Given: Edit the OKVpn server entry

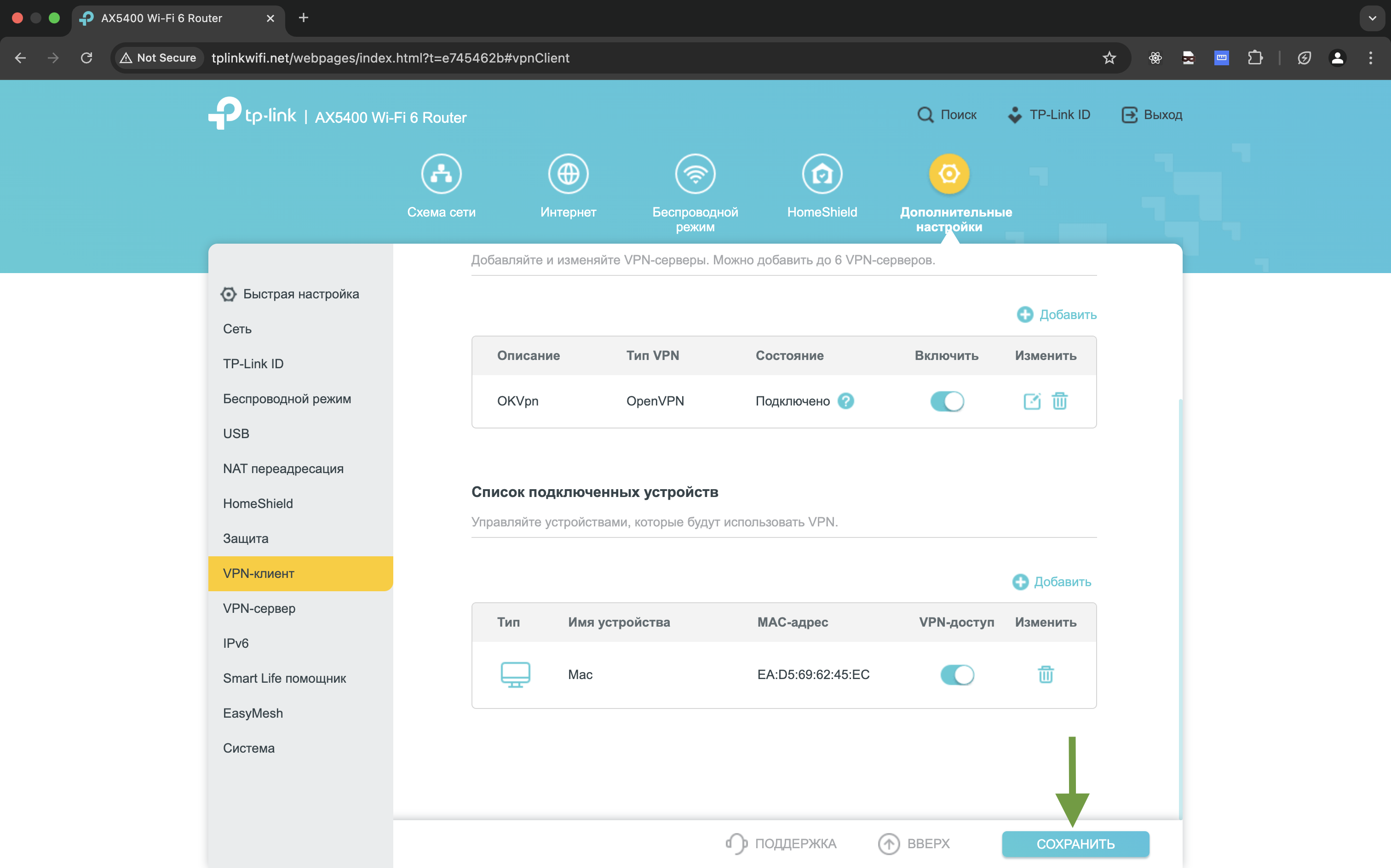Looking at the screenshot, I should coord(1031,401).
